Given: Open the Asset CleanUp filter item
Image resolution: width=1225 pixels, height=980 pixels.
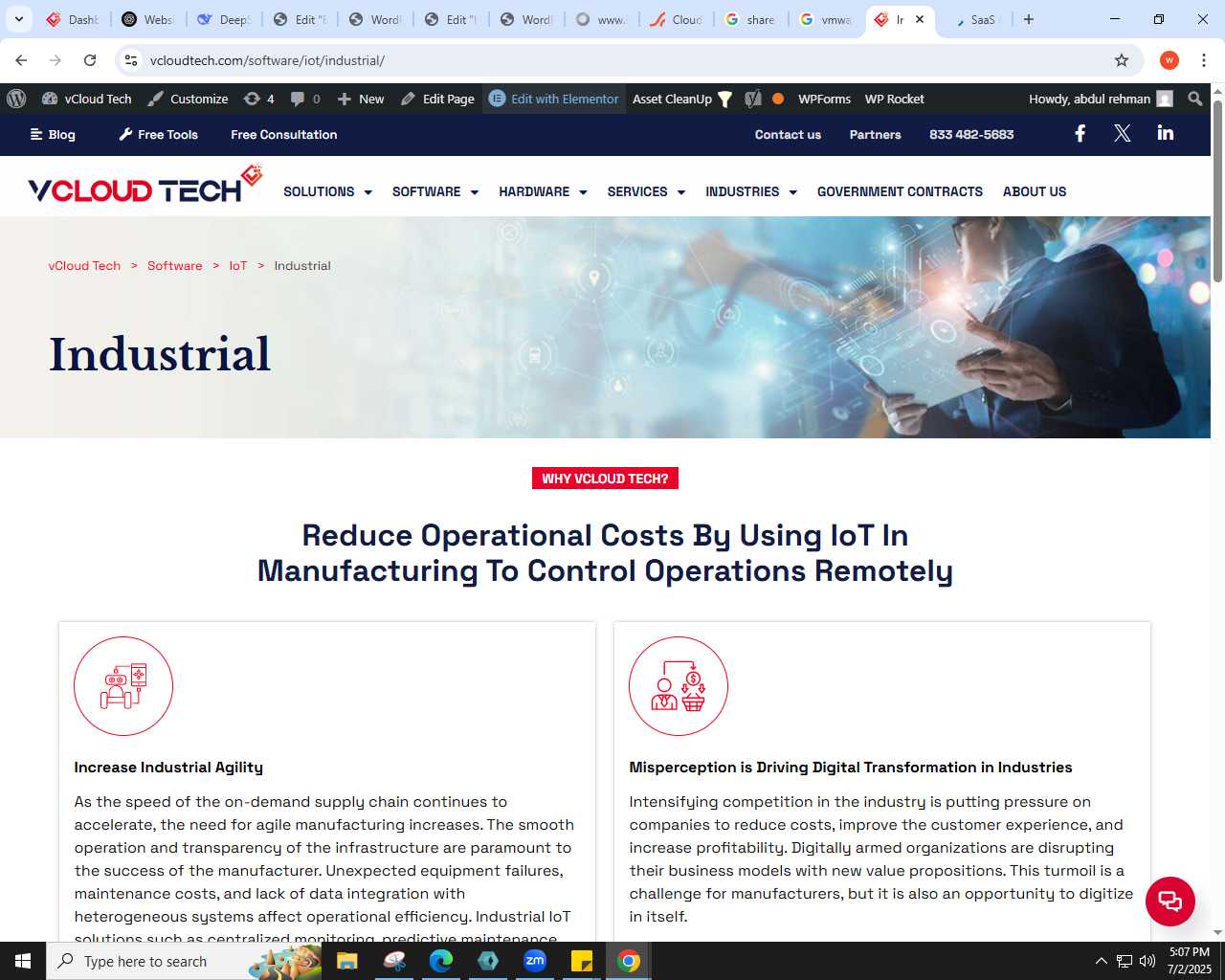Looking at the screenshot, I should pos(682,99).
